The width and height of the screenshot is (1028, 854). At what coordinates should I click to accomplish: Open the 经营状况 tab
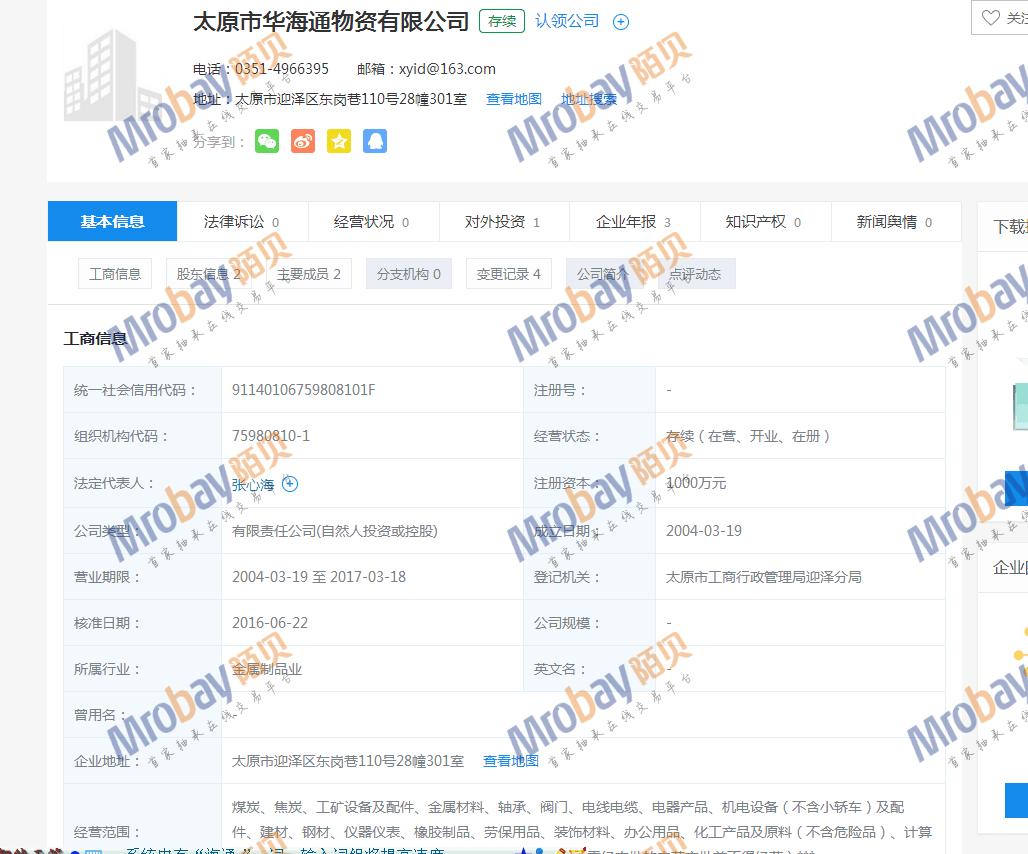(x=371, y=222)
